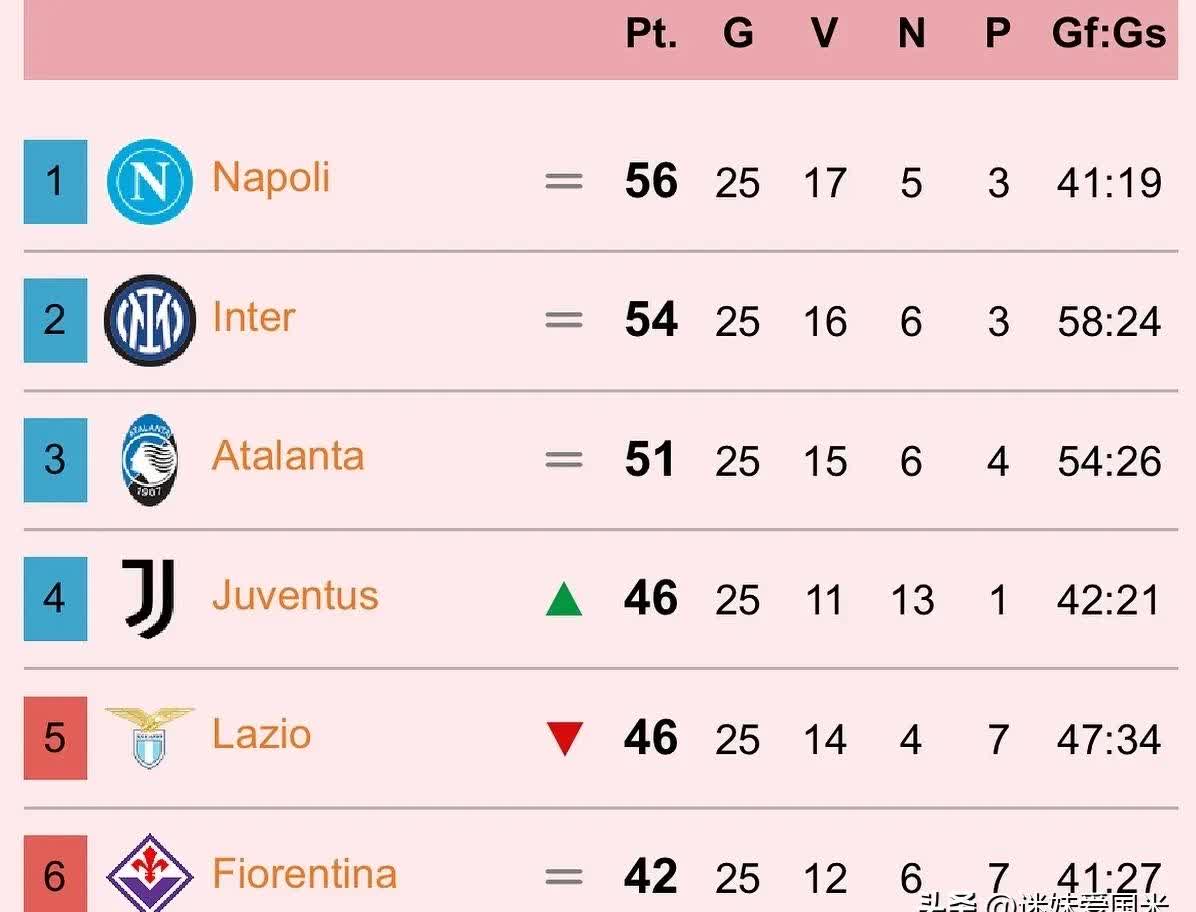Click the Atalanta club crest
Screen dimensions: 1196x912
pos(150,460)
